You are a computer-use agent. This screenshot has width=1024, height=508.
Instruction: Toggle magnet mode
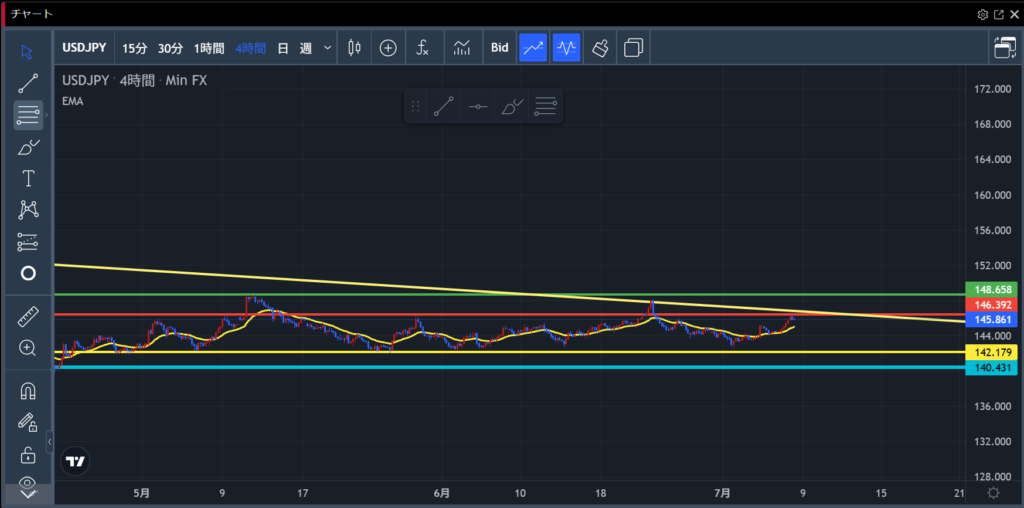(27, 391)
